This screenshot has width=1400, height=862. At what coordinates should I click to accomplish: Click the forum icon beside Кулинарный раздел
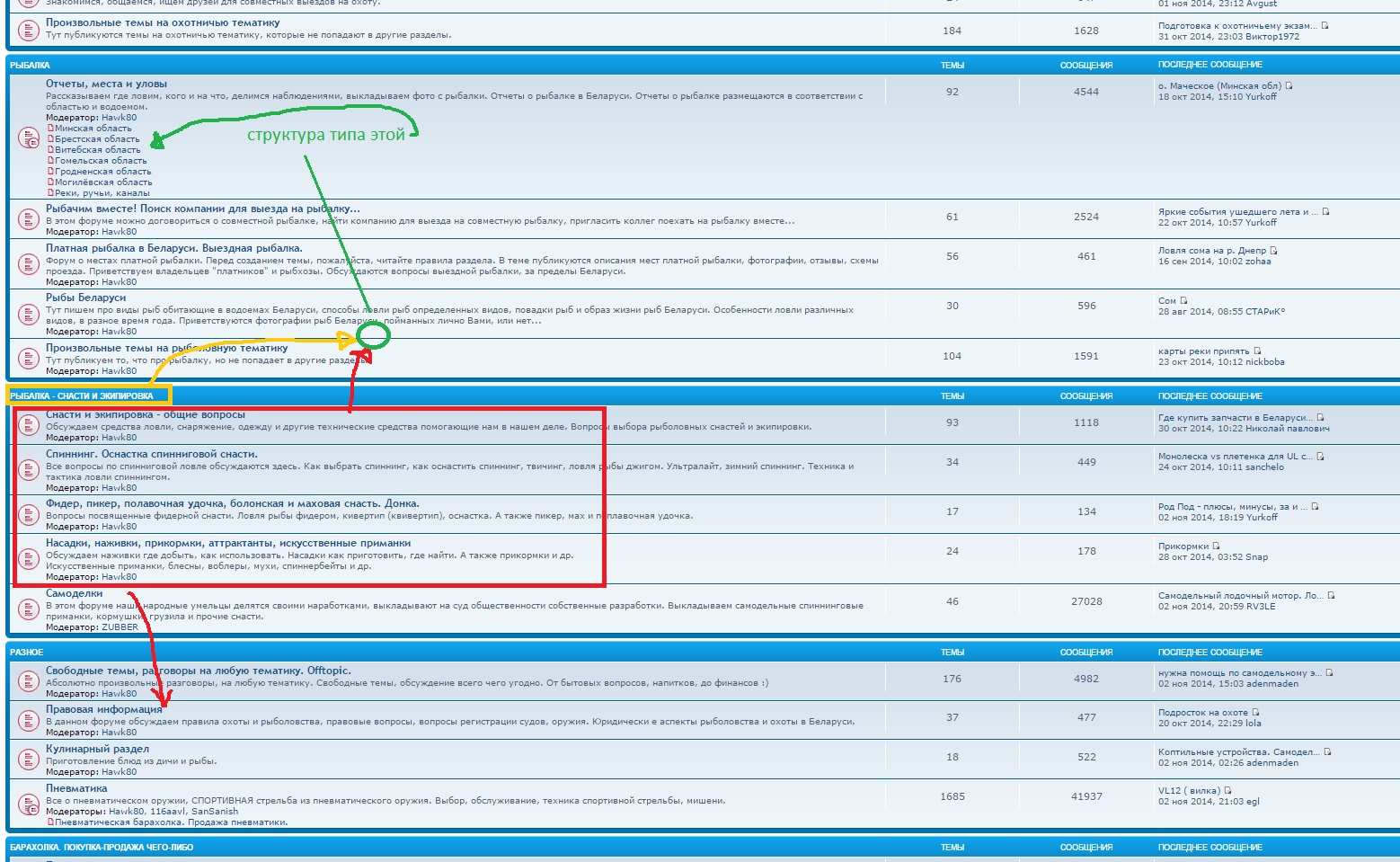click(29, 760)
